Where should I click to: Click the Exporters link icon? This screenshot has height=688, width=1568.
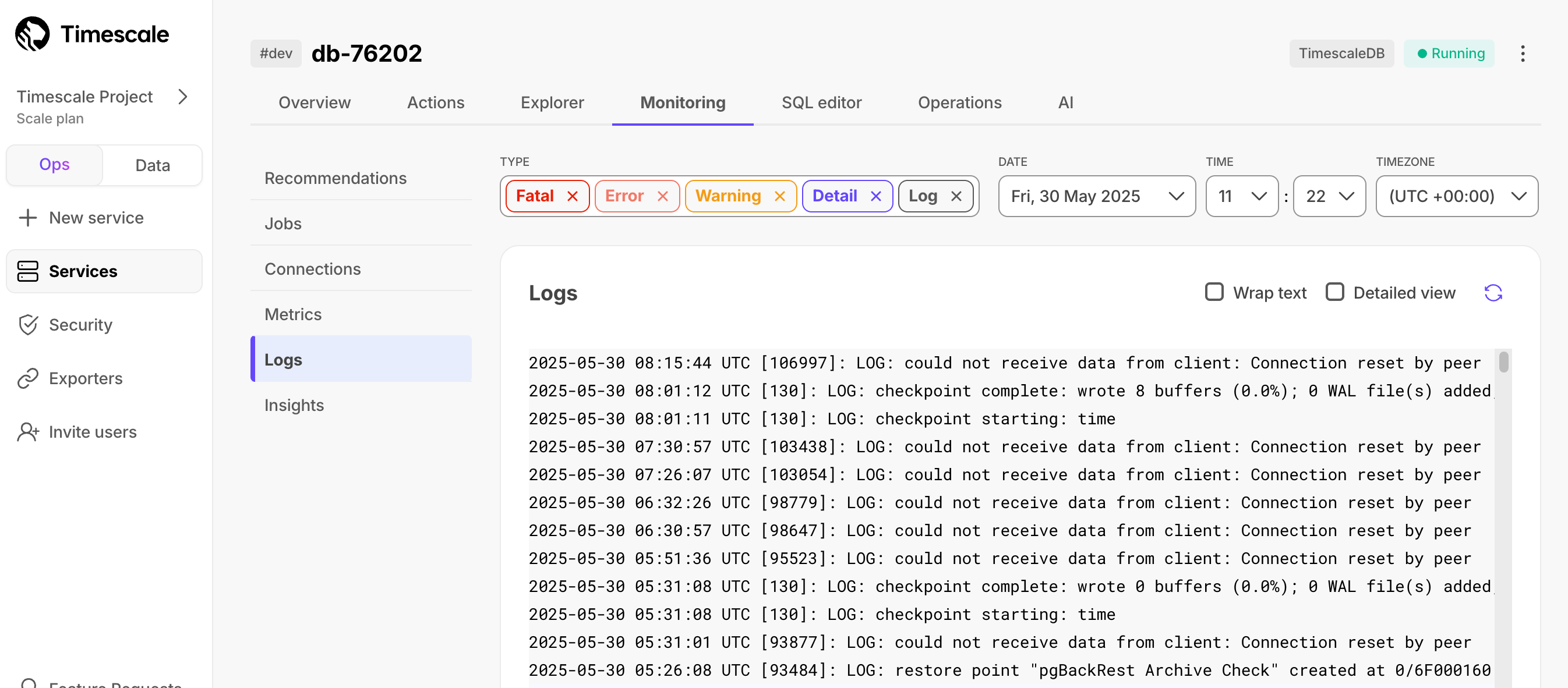point(28,378)
